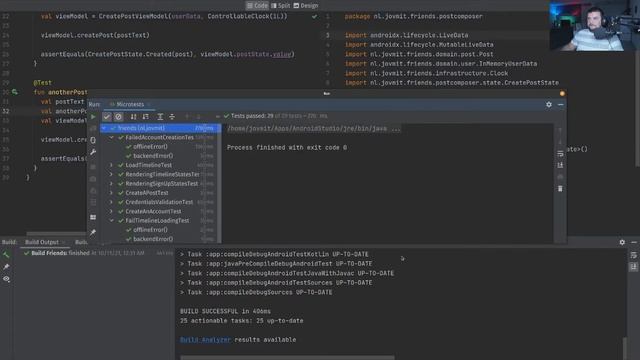Click the java command path line in console

click(313, 129)
